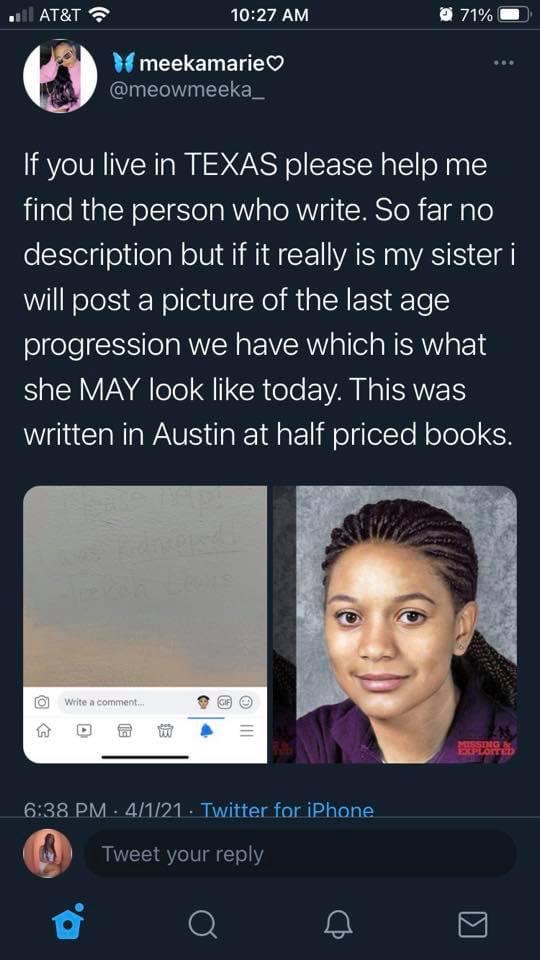Screen dimensions: 540x960
Task: Open the Search magnifier tab
Action: coord(202,924)
